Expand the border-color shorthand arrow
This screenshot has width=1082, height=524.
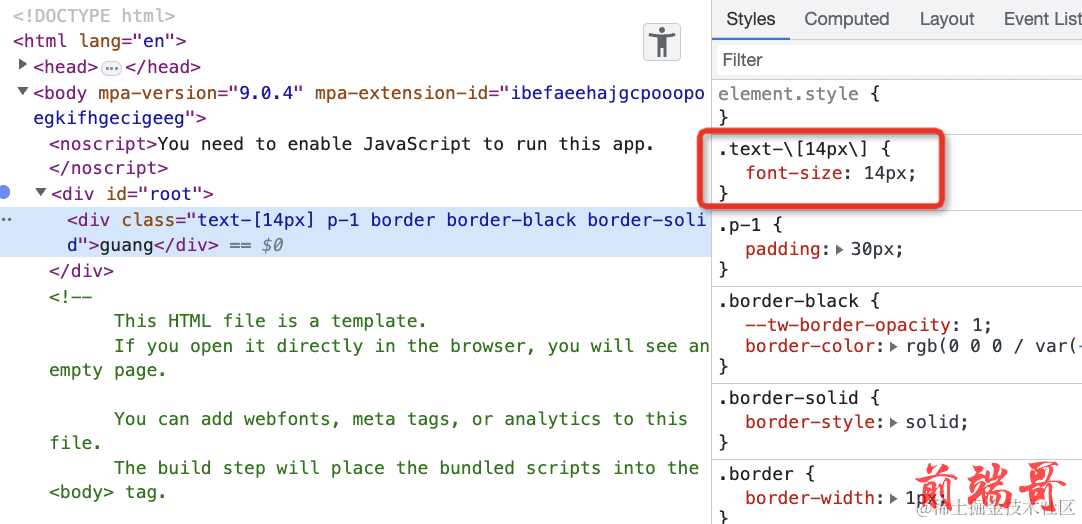[x=894, y=347]
